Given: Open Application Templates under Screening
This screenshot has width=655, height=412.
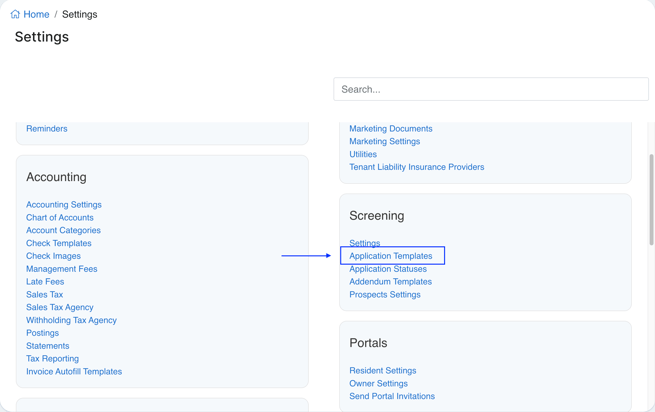Looking at the screenshot, I should [390, 256].
